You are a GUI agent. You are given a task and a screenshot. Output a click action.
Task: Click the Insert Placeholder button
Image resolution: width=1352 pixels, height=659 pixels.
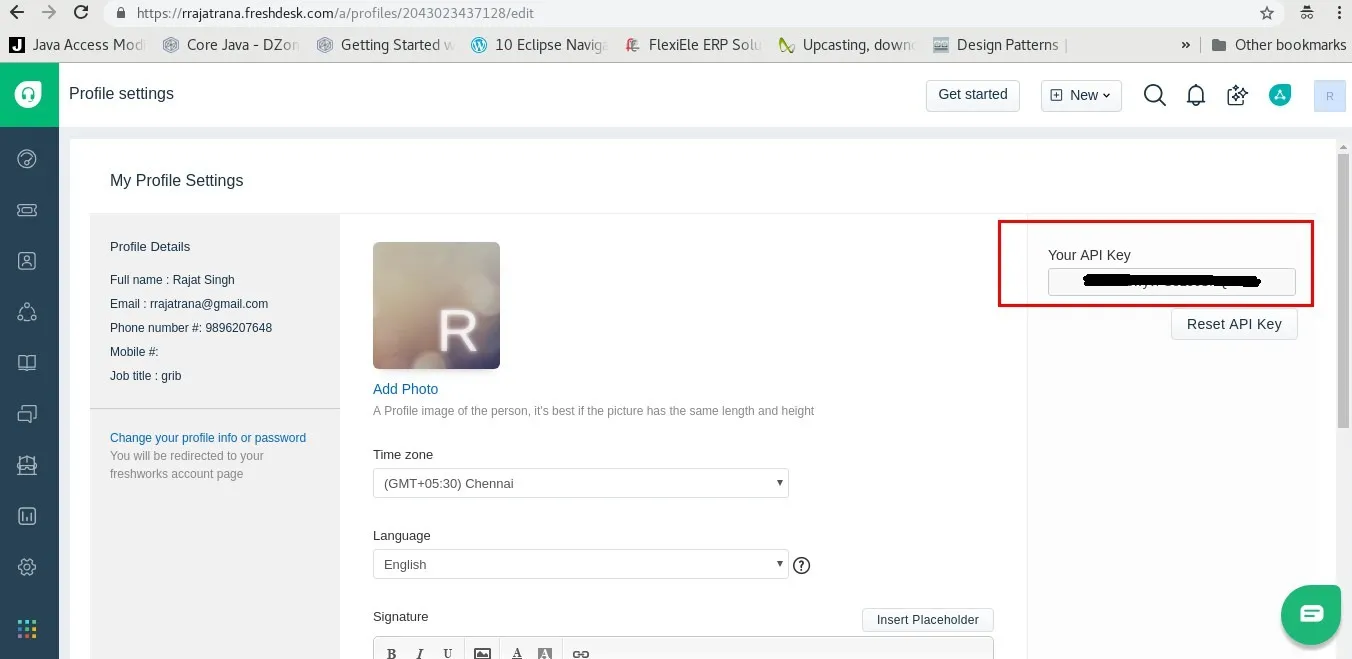pos(928,620)
